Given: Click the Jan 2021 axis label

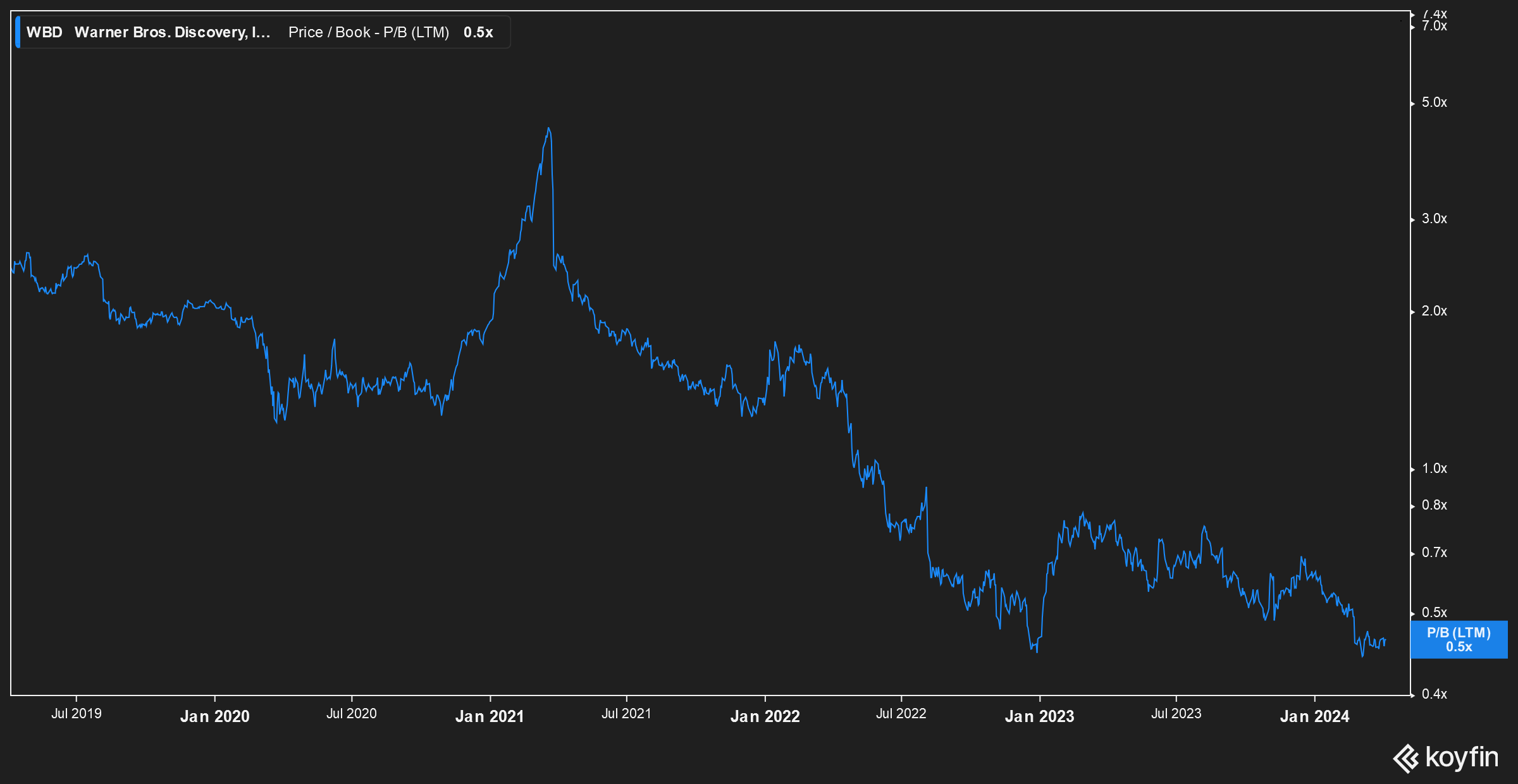Looking at the screenshot, I should pos(490,716).
